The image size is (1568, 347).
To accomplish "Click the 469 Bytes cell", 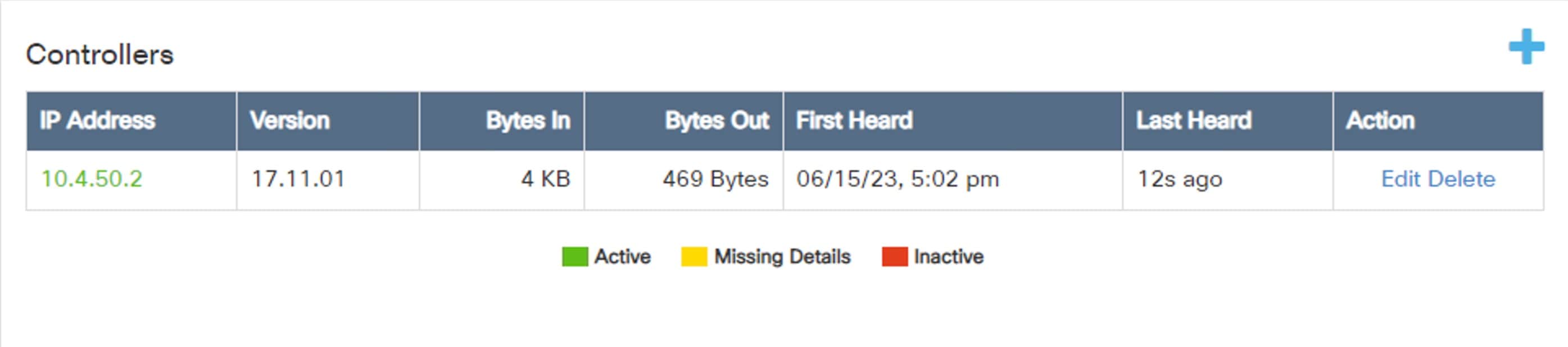I will [x=715, y=179].
